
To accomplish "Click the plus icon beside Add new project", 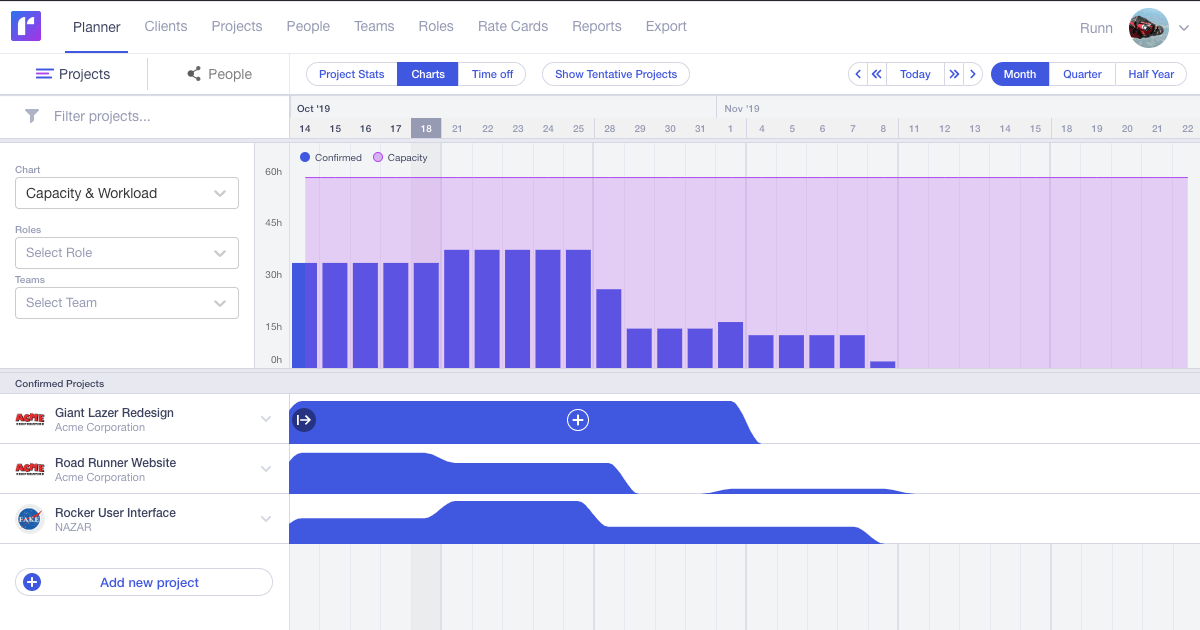I will click(31, 582).
